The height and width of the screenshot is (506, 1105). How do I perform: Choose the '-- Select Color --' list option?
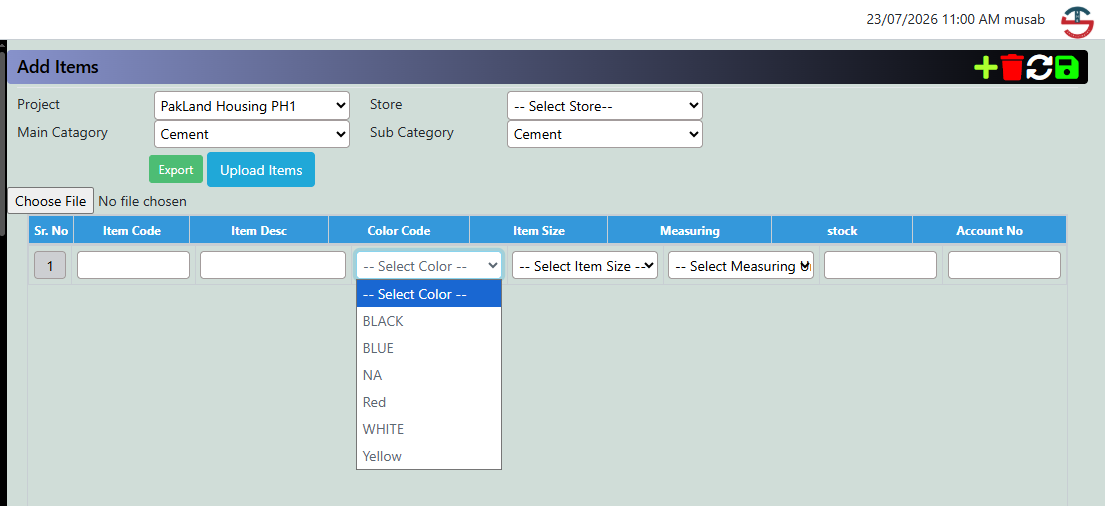tap(429, 294)
